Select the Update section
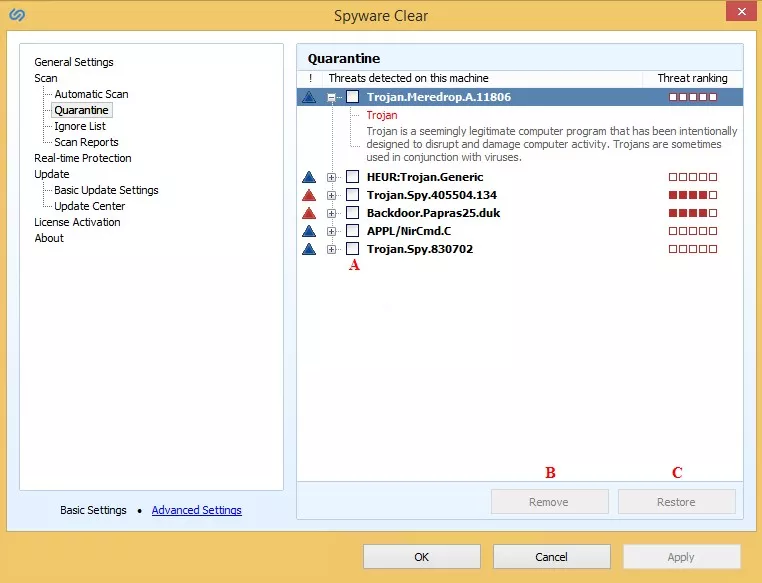This screenshot has height=583, width=762. click(52, 174)
